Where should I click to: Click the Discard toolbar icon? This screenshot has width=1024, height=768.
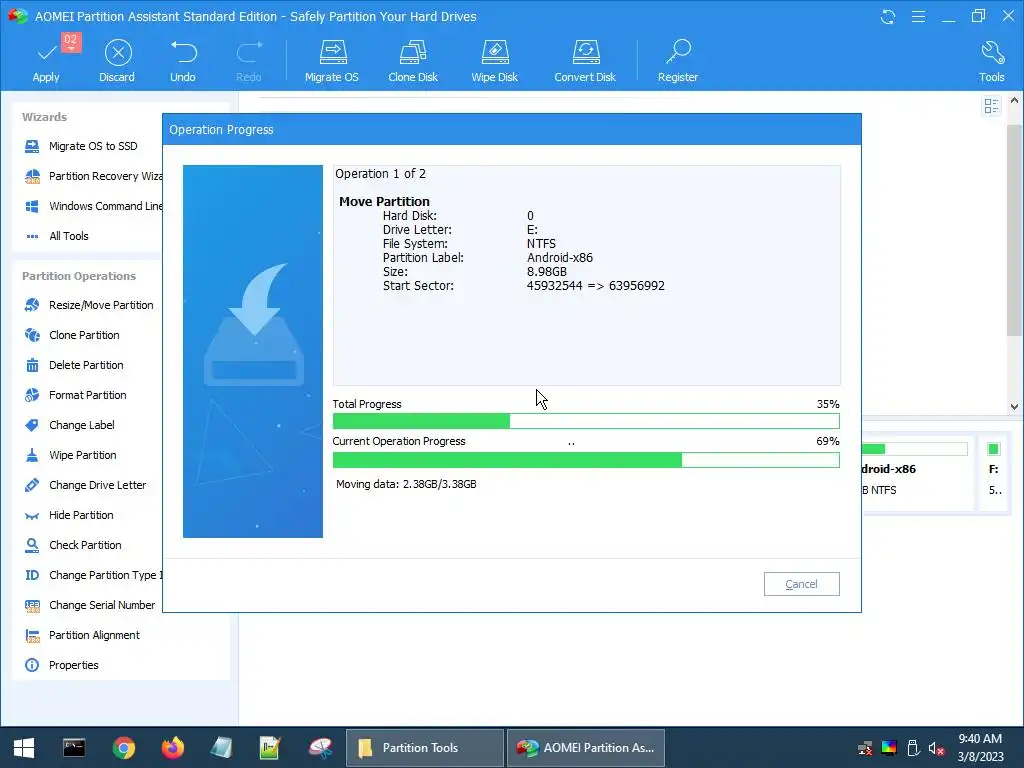[x=118, y=61]
